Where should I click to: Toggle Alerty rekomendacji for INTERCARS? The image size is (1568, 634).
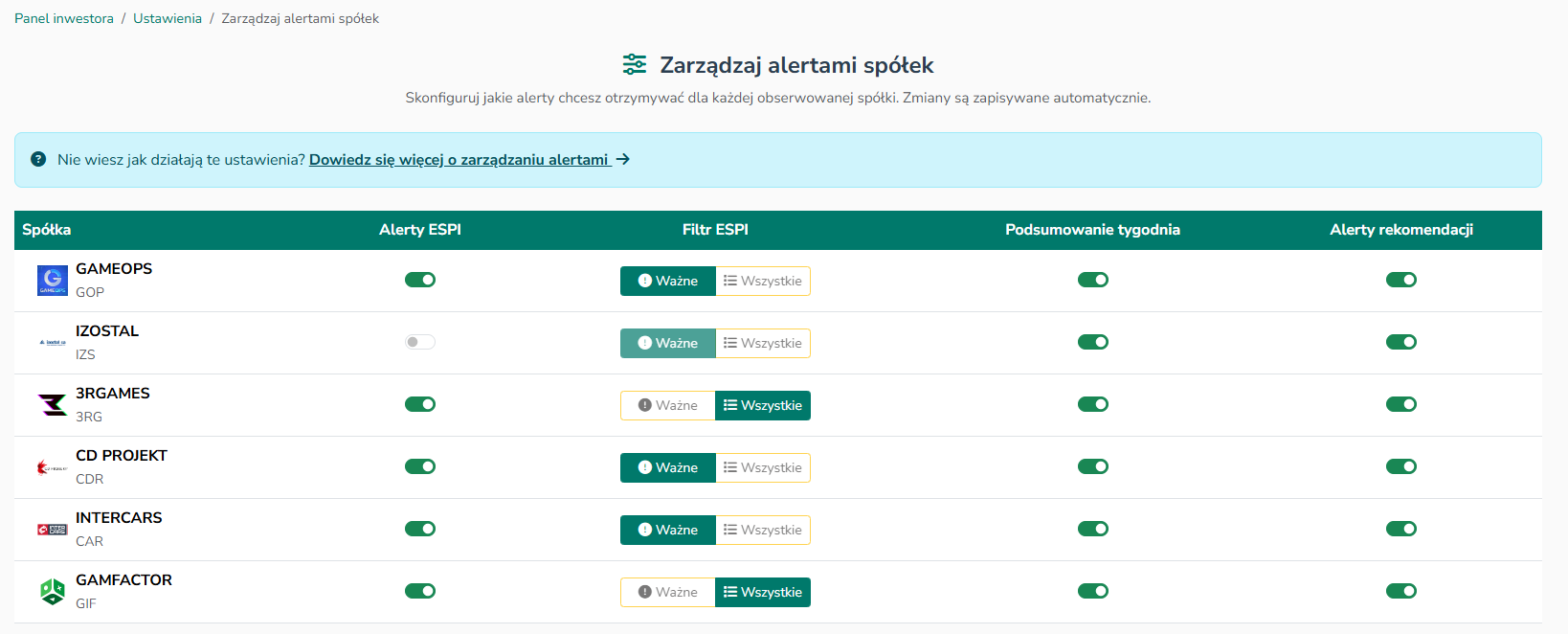(1401, 529)
